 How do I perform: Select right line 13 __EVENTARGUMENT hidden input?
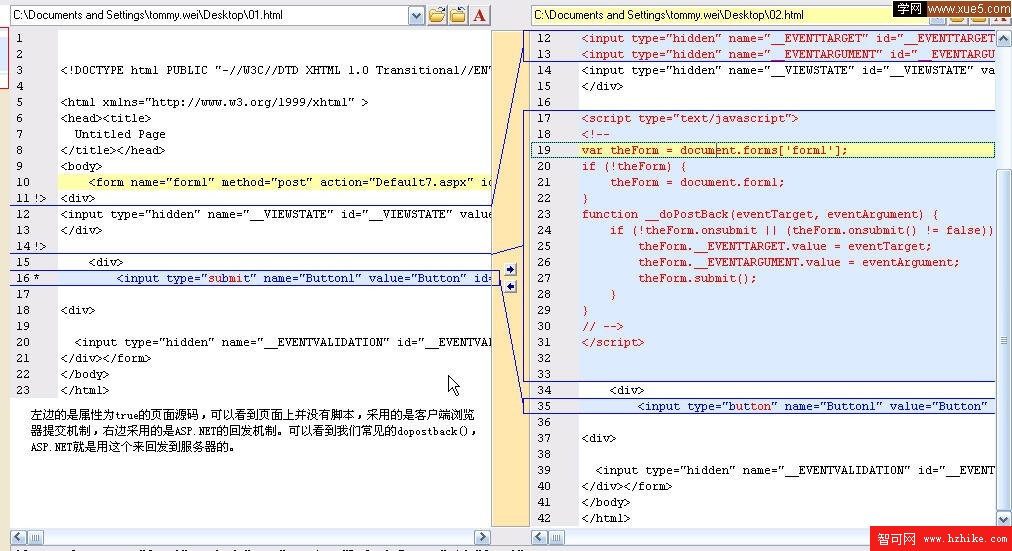tap(787, 54)
